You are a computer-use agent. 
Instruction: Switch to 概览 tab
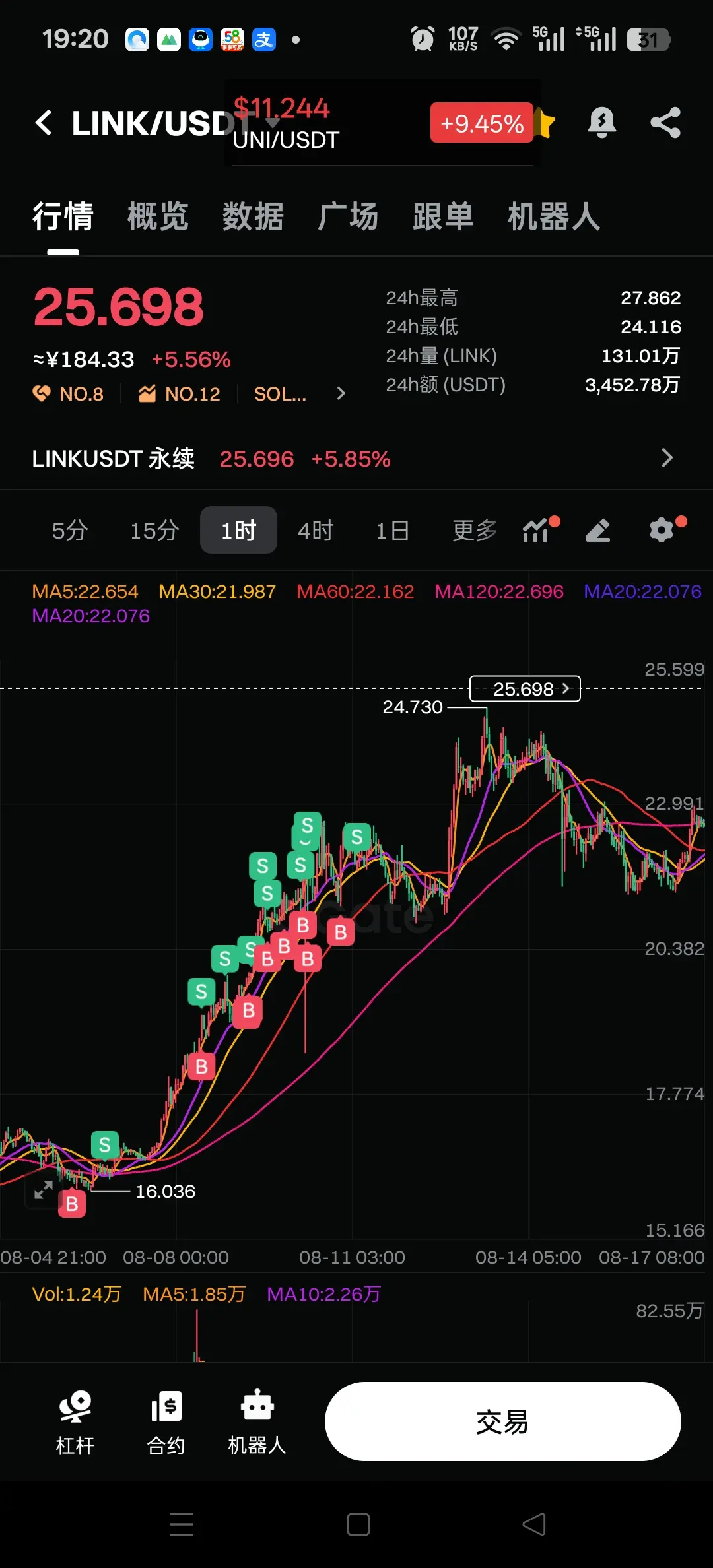158,216
